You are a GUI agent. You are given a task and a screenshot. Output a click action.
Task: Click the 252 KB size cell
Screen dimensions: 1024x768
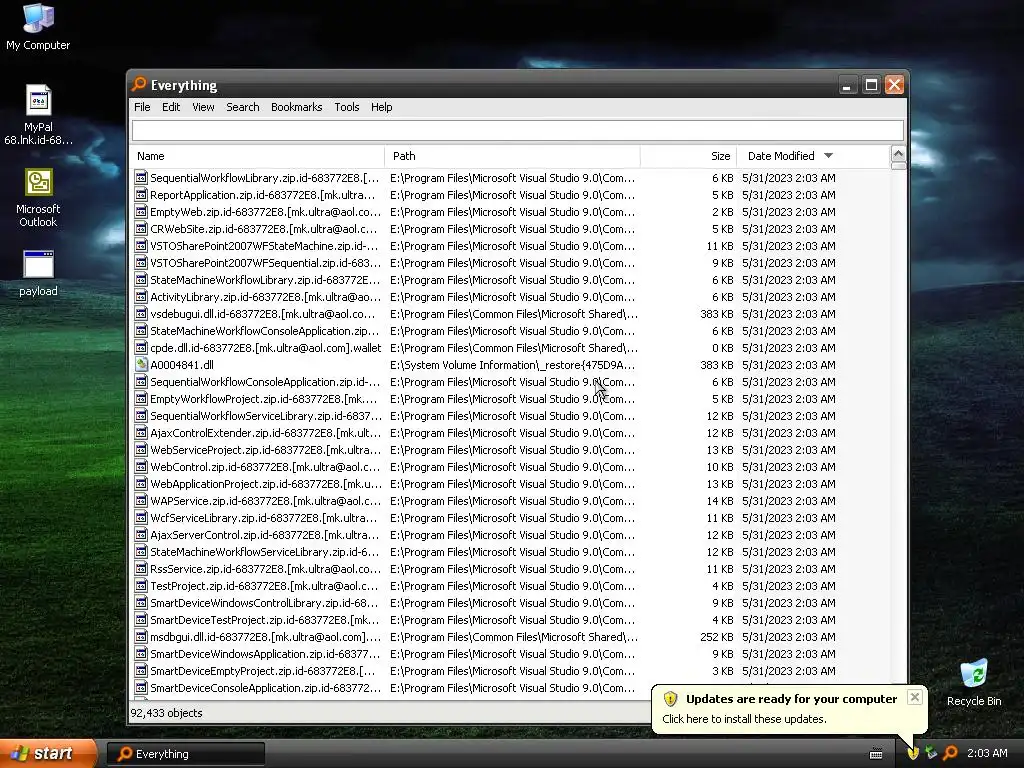(716, 637)
